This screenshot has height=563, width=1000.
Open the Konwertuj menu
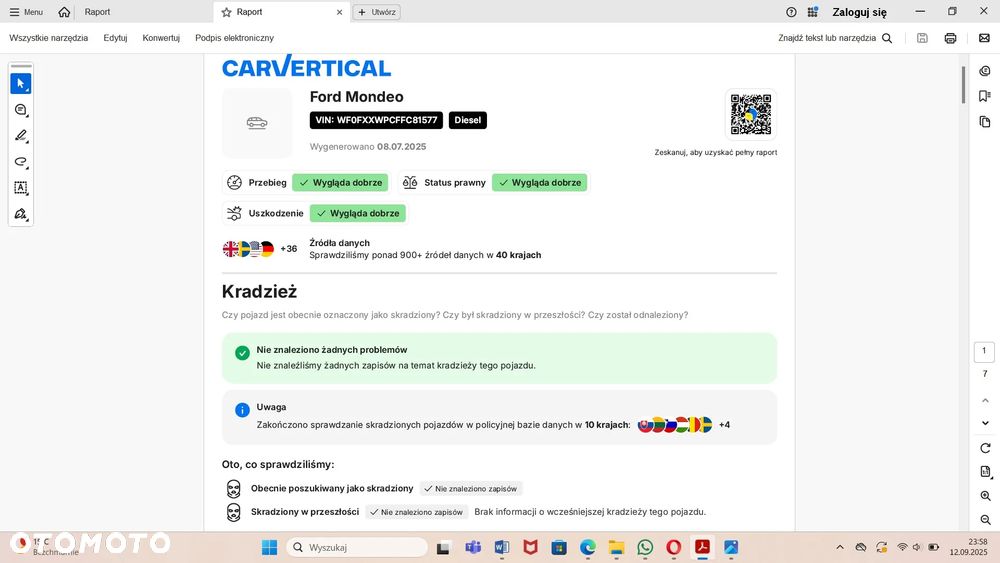(161, 38)
